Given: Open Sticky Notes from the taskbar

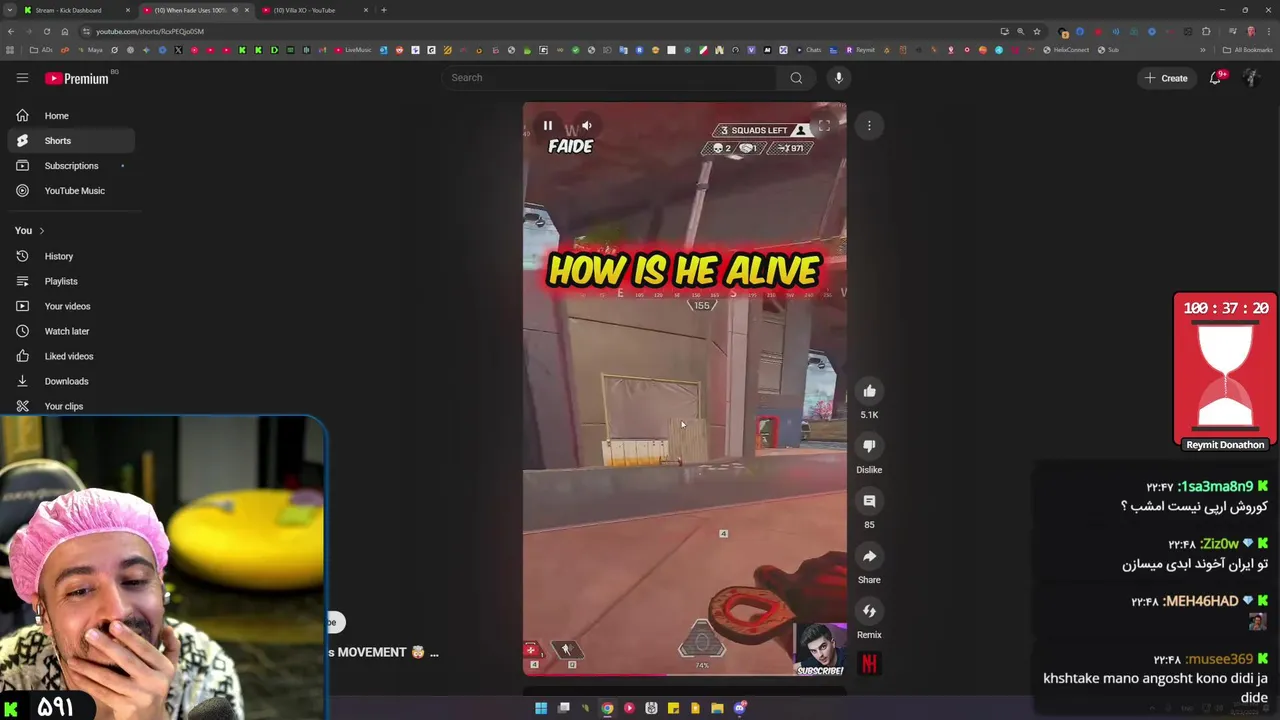Looking at the screenshot, I should (x=673, y=708).
